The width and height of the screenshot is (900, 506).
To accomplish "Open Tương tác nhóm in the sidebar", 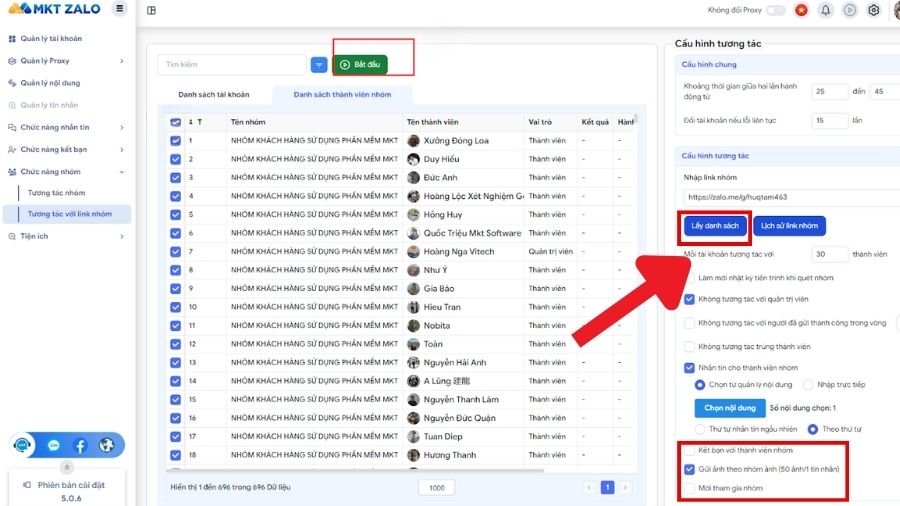I will tap(57, 193).
